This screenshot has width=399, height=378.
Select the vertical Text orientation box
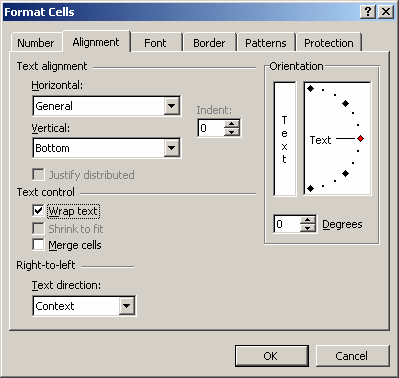pyautogui.click(x=285, y=139)
